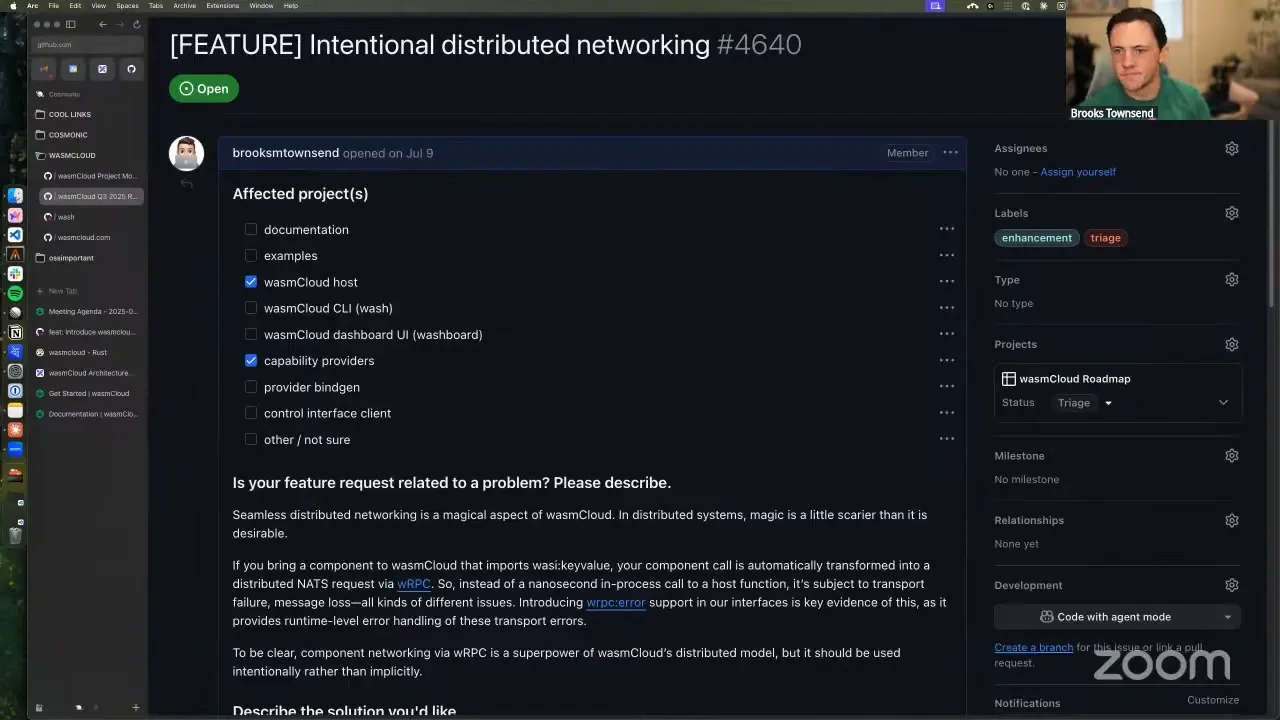Viewport: 1280px width, 720px height.
Task: Click the enhancement label badge
Action: click(x=1036, y=238)
